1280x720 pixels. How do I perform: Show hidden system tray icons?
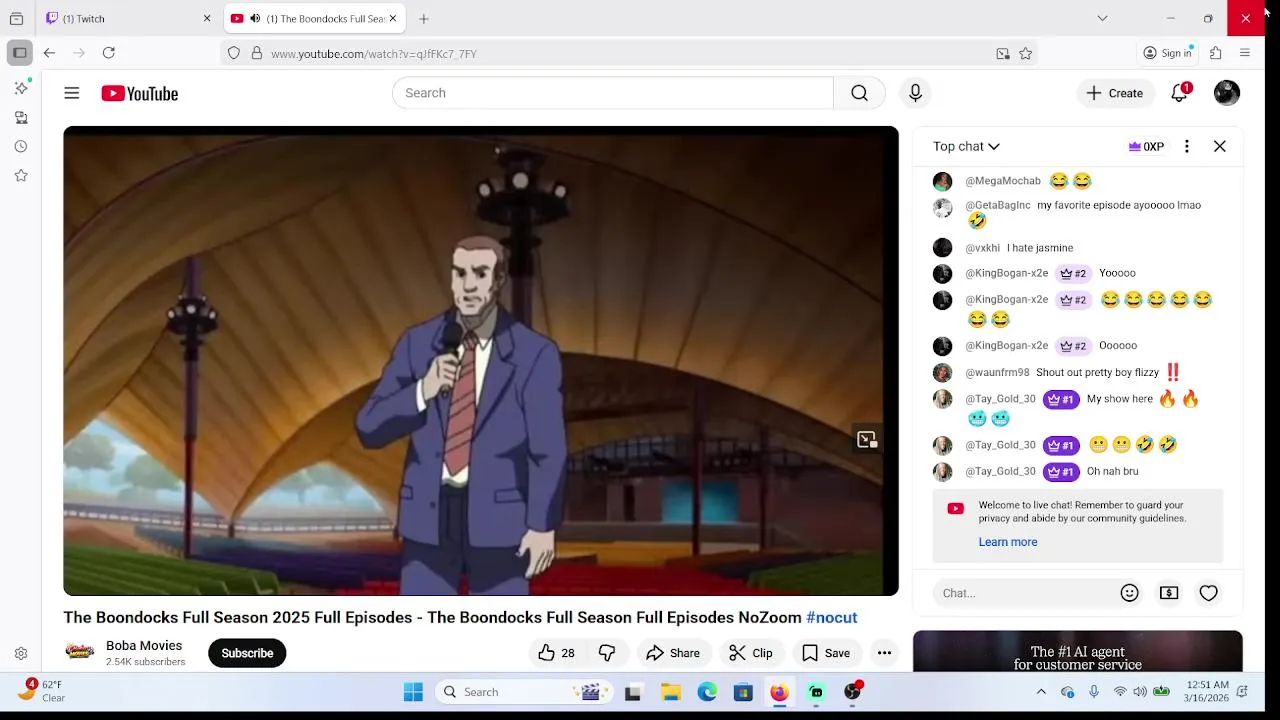(x=1041, y=692)
